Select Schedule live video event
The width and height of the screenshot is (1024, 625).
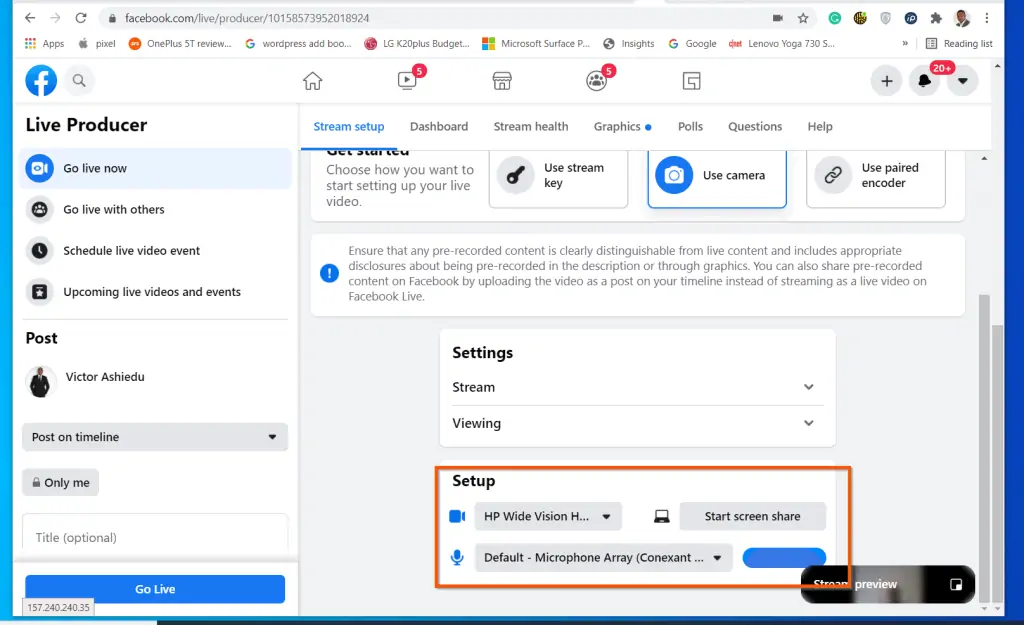click(x=156, y=250)
